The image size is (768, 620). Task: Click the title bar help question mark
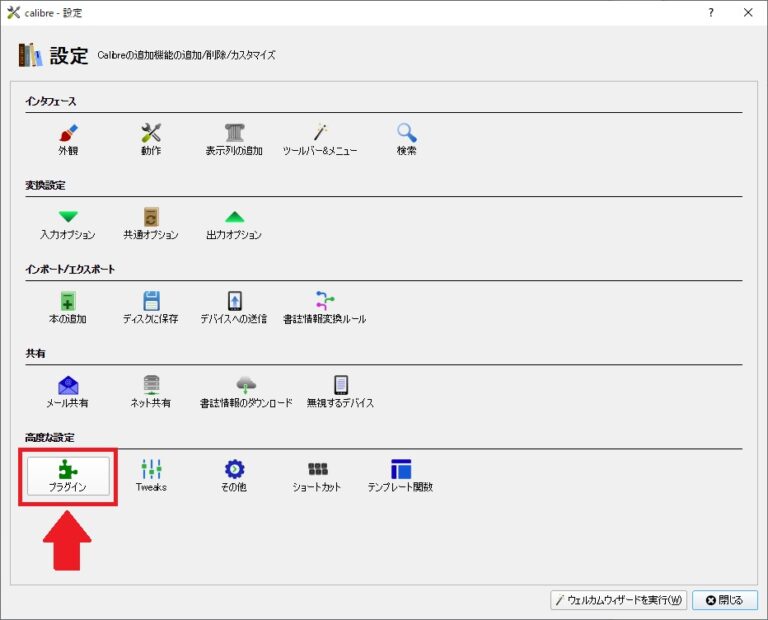tap(711, 13)
